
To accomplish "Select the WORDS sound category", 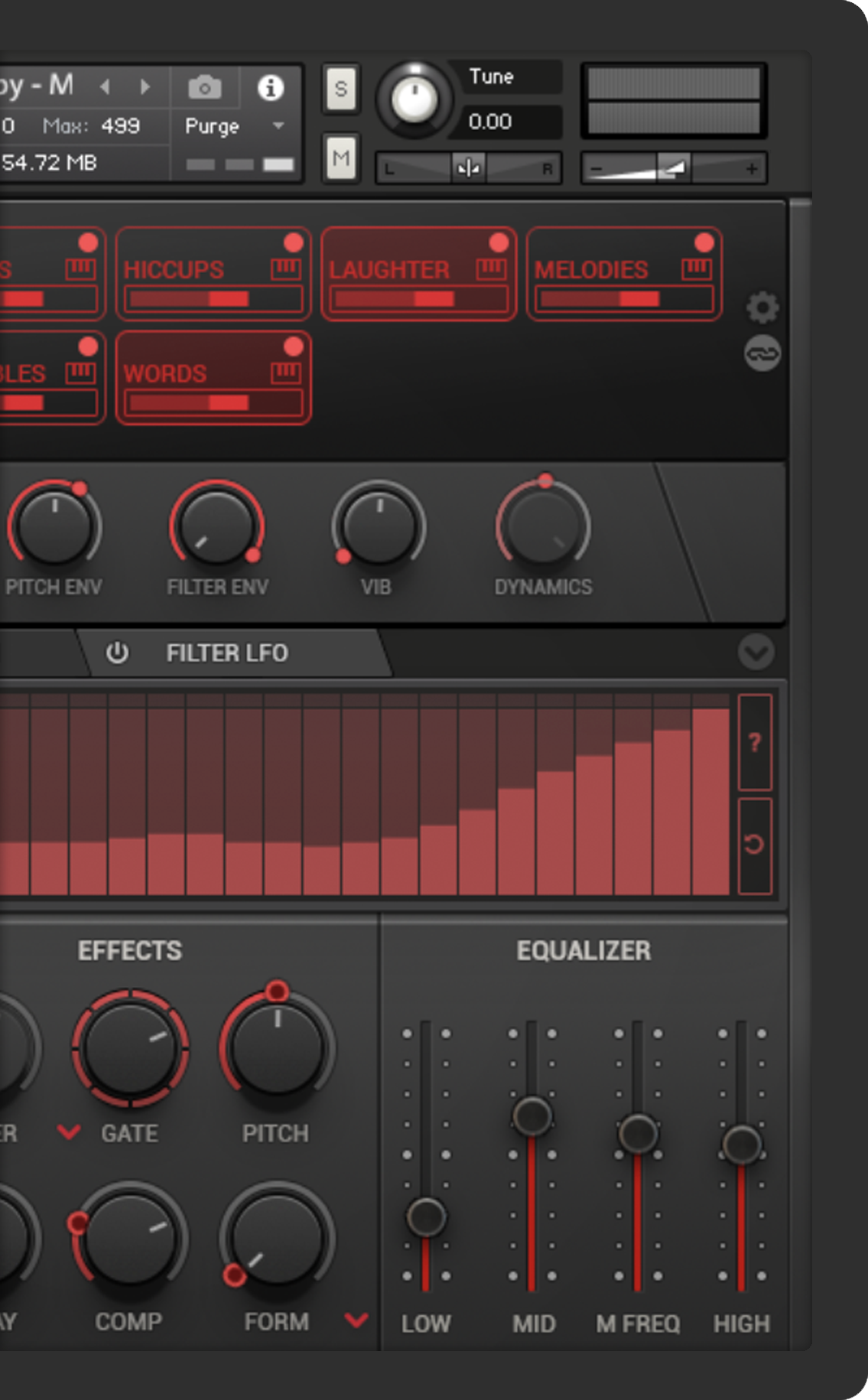I will (x=213, y=378).
